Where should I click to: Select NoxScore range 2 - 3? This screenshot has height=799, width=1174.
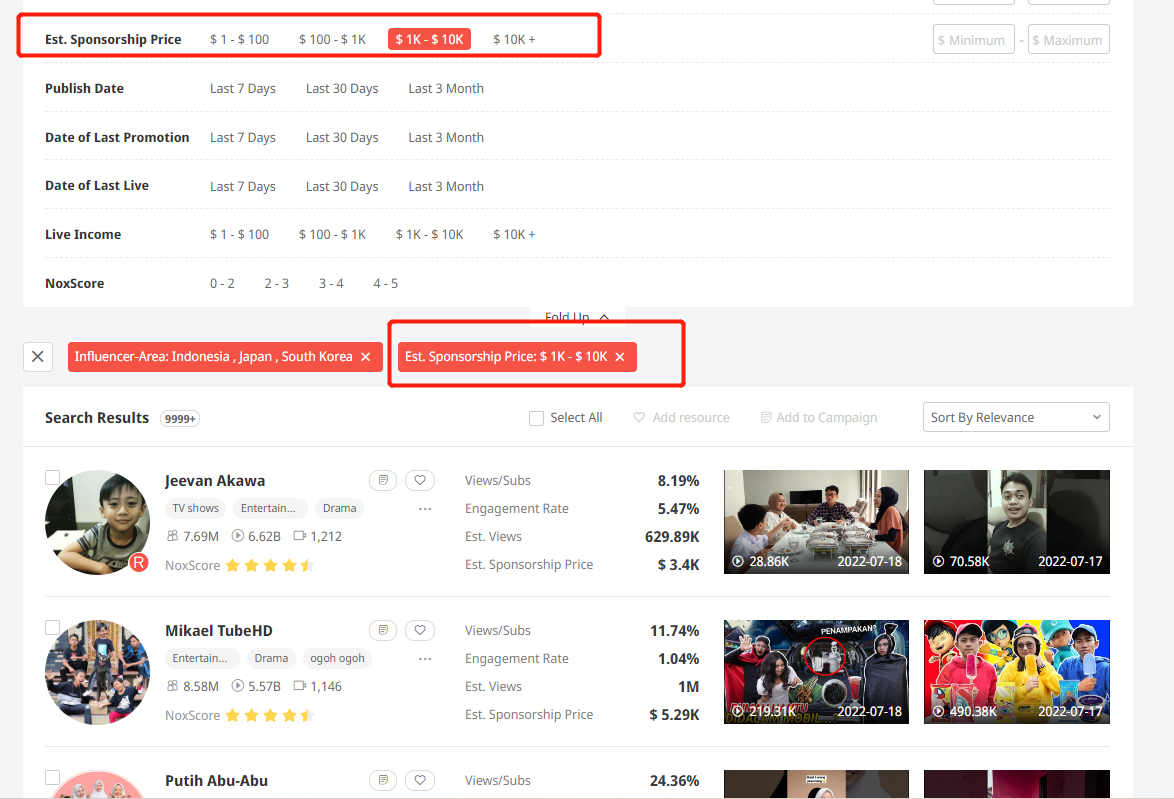tap(276, 283)
